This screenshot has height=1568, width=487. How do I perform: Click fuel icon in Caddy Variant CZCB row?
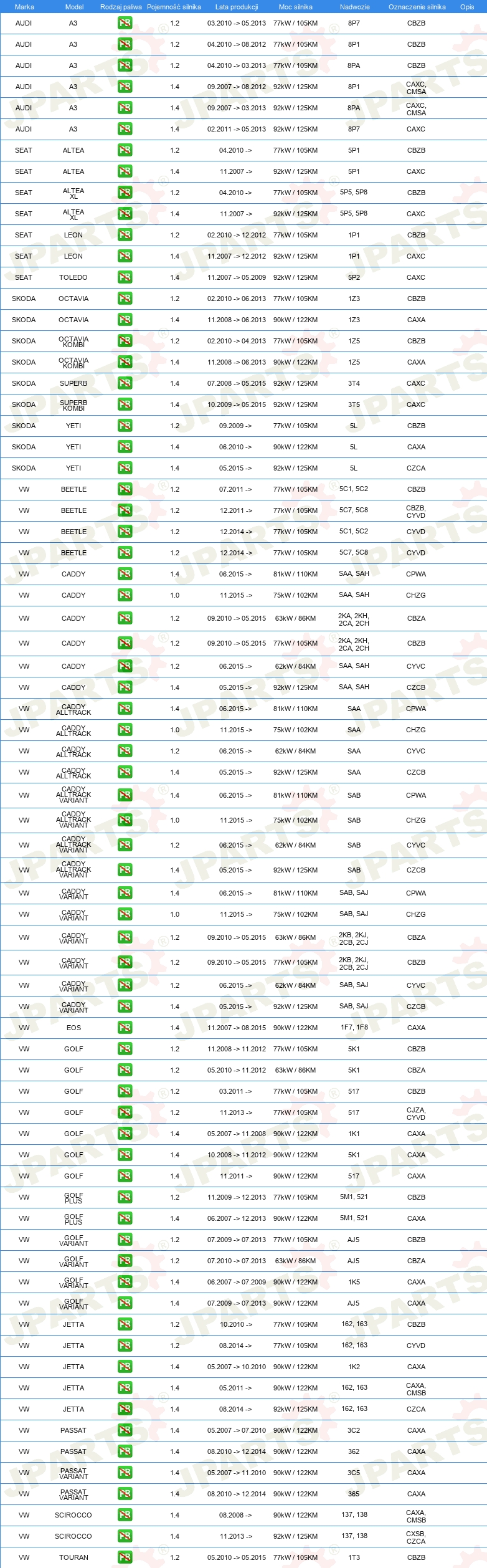pos(125,1006)
